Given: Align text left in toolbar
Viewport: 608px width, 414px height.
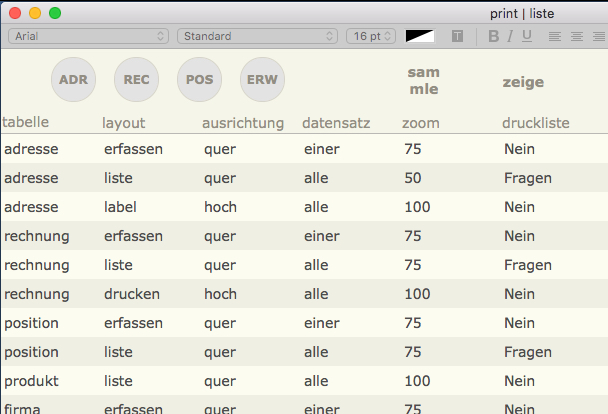Looking at the screenshot, I should (x=555, y=36).
